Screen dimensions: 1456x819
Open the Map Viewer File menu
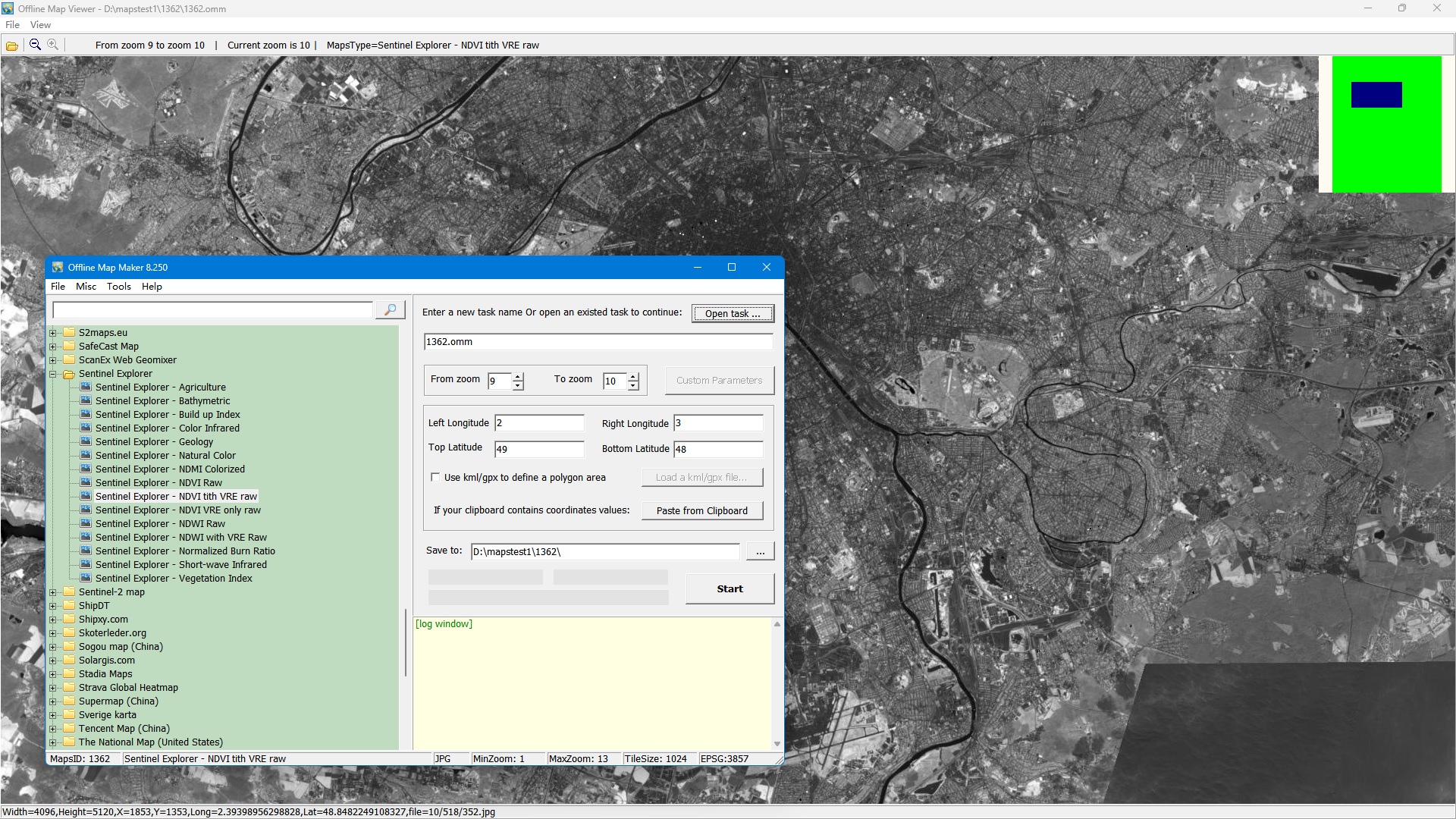click(x=12, y=24)
